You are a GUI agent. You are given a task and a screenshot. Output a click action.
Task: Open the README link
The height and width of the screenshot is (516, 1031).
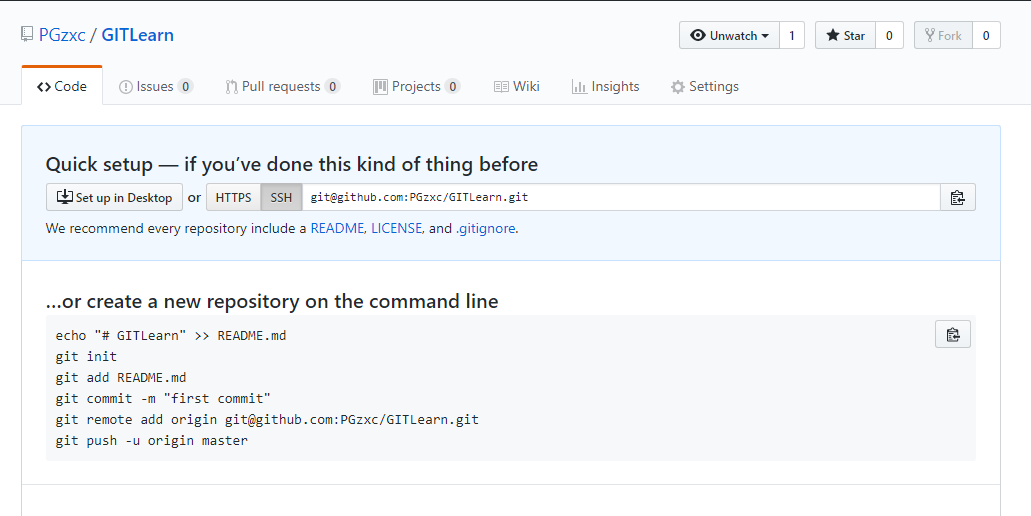coord(337,228)
